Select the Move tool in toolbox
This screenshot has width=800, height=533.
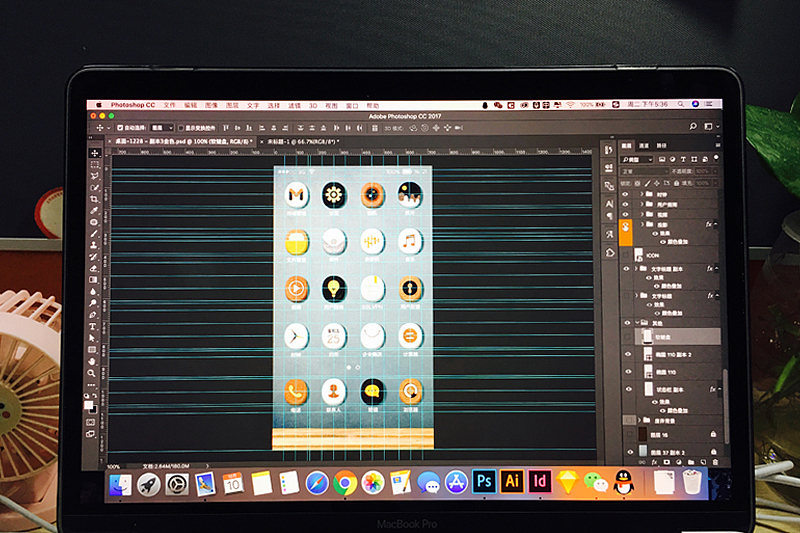pyautogui.click(x=94, y=153)
